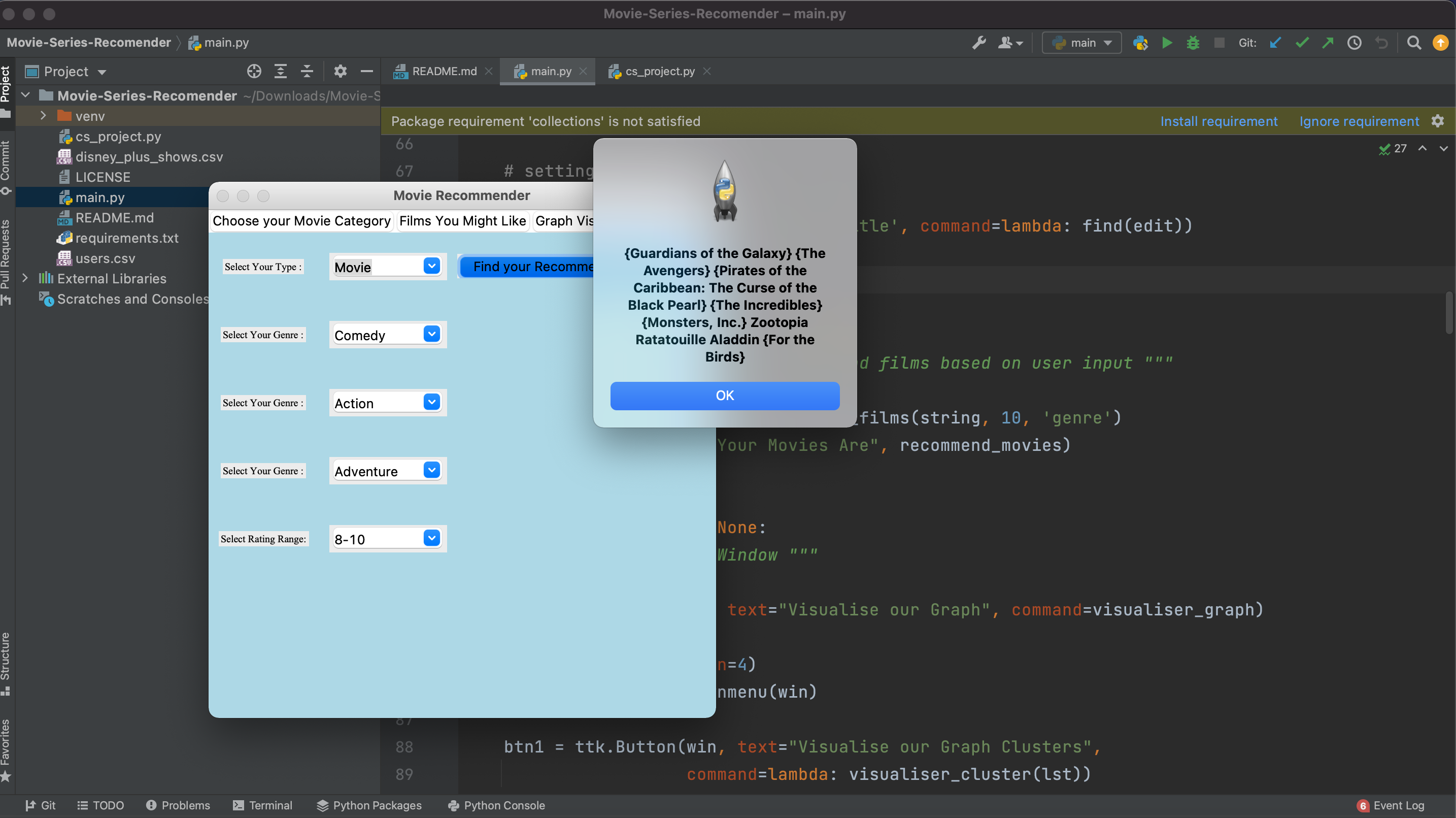
Task: Click Git update project arrow icon
Action: point(1275,43)
